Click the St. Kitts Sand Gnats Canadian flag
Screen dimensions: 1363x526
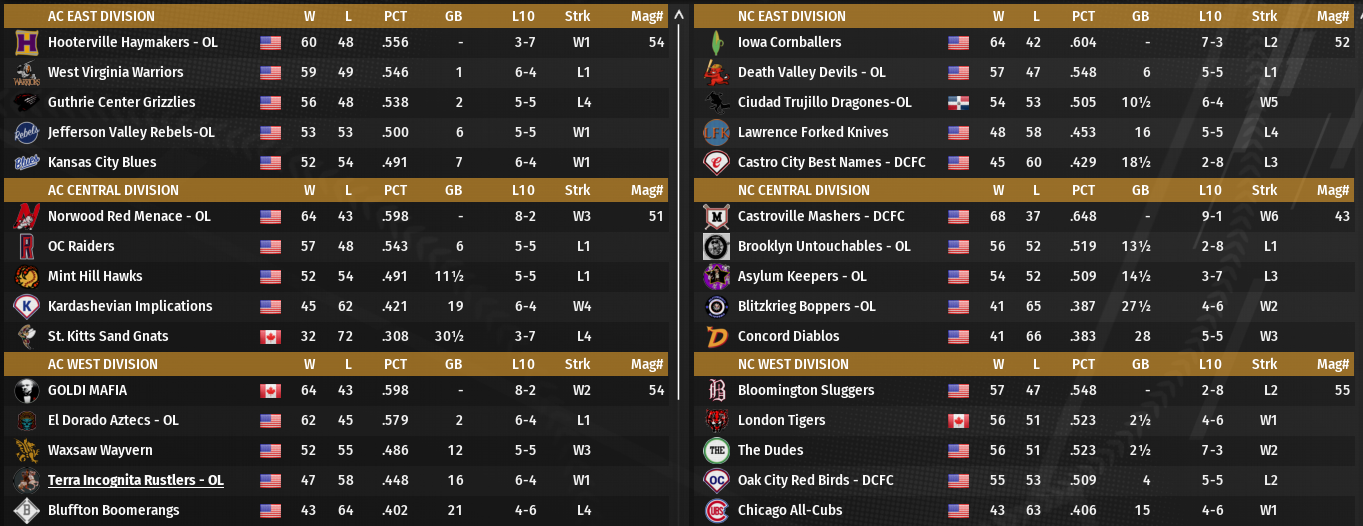coord(270,337)
